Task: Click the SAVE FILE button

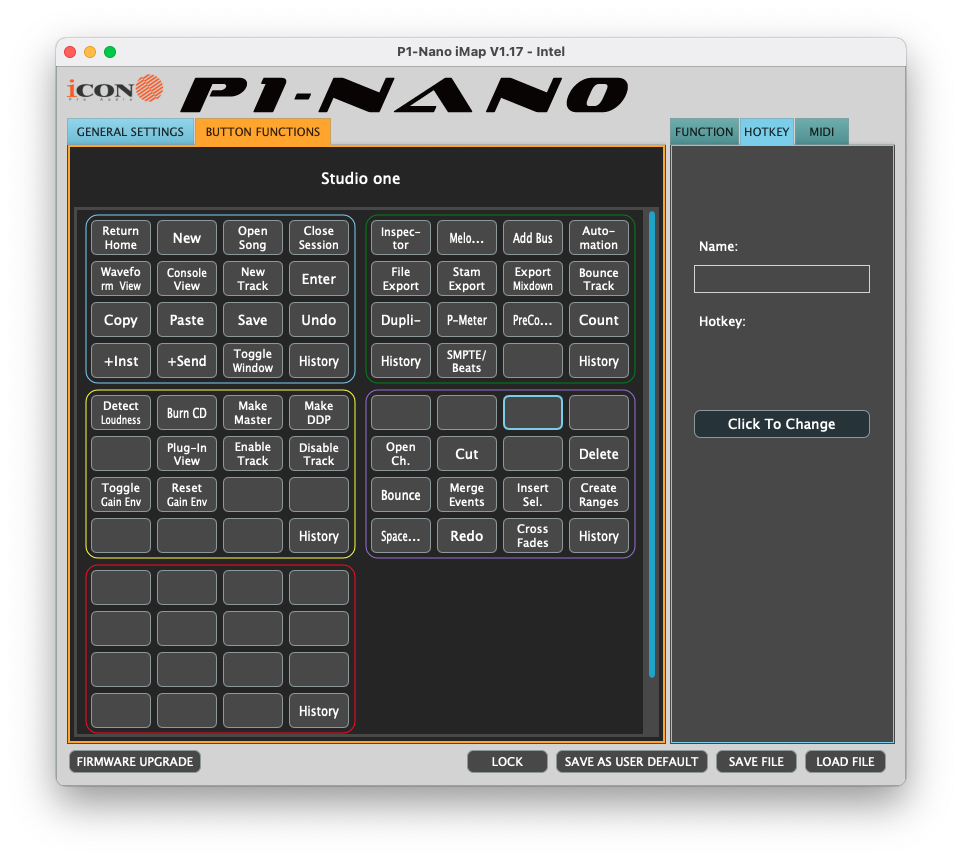Action: point(756,761)
